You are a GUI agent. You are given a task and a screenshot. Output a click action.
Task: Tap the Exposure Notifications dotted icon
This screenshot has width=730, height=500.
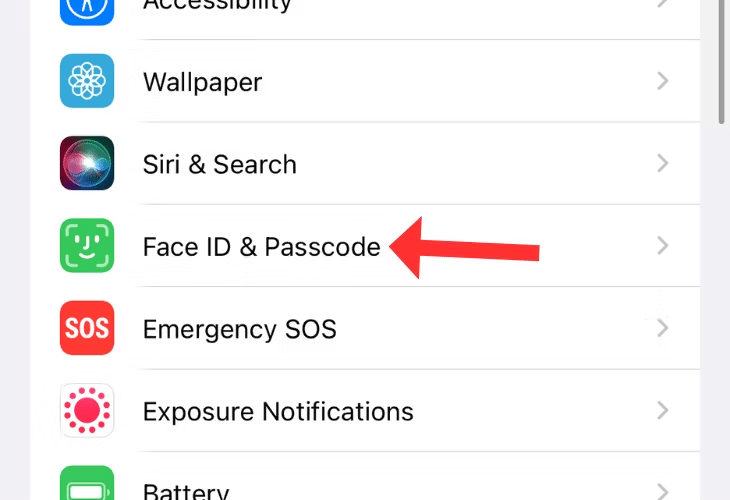87,410
